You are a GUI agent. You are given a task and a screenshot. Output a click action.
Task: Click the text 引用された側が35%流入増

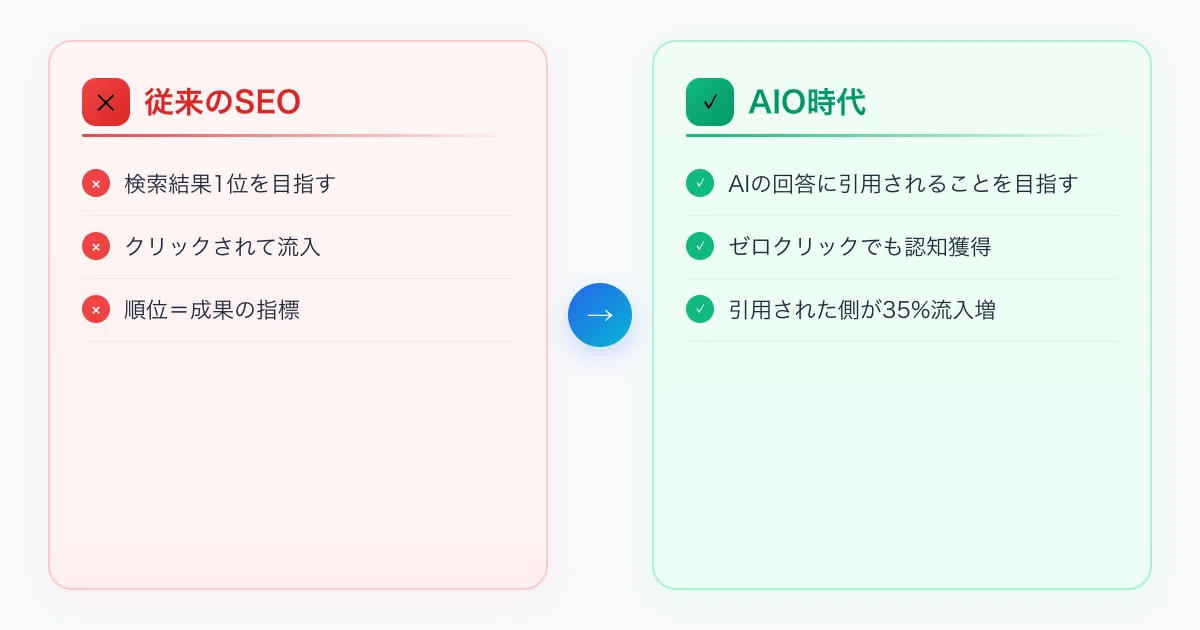click(862, 310)
